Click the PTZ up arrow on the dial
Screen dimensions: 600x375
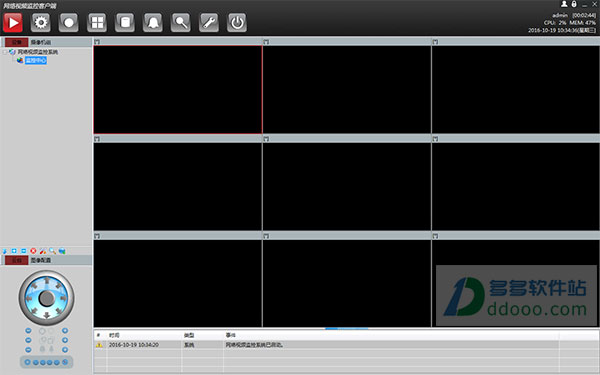coord(47,281)
